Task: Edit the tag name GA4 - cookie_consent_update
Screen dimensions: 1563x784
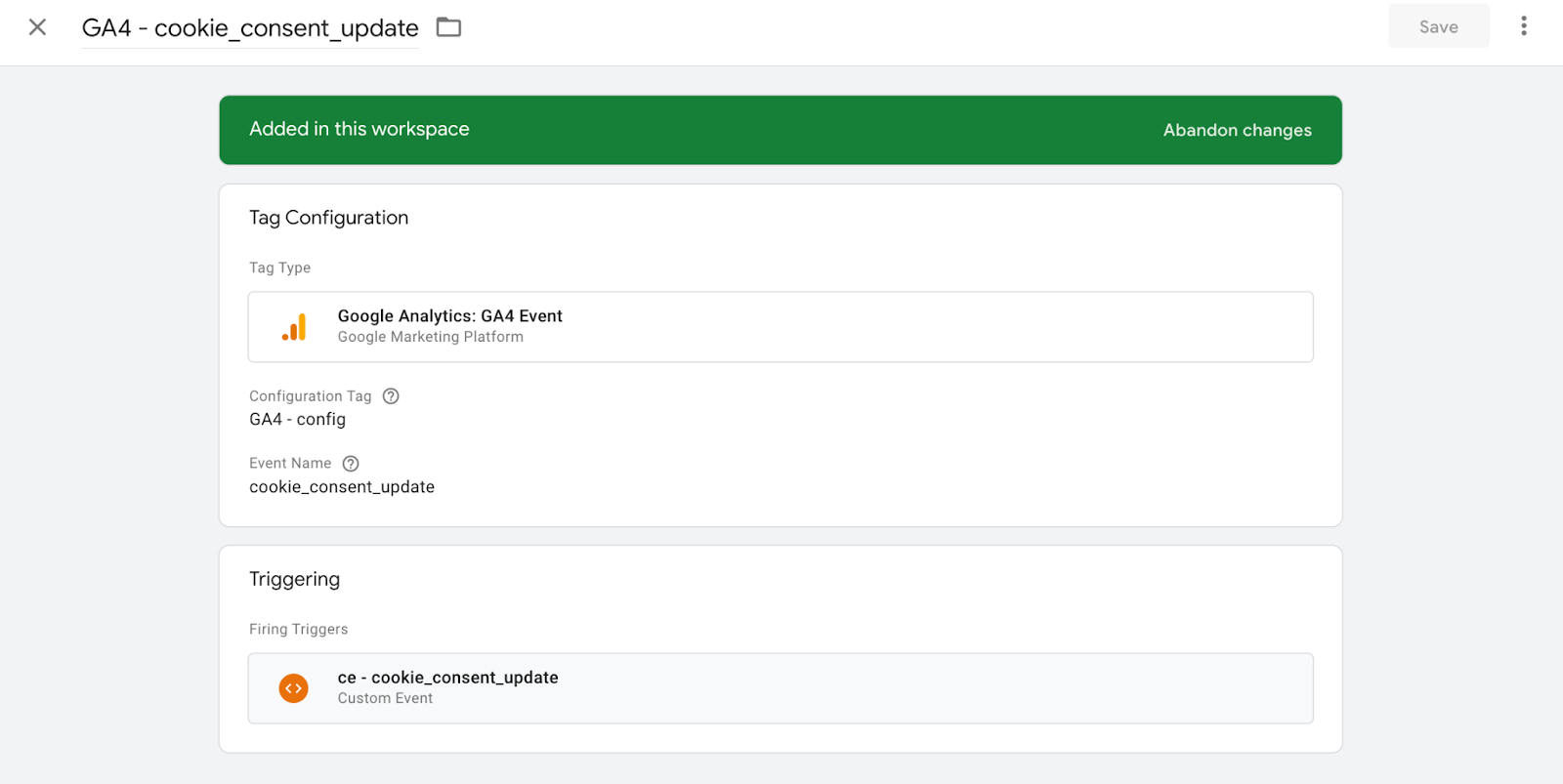Action: coord(250,28)
